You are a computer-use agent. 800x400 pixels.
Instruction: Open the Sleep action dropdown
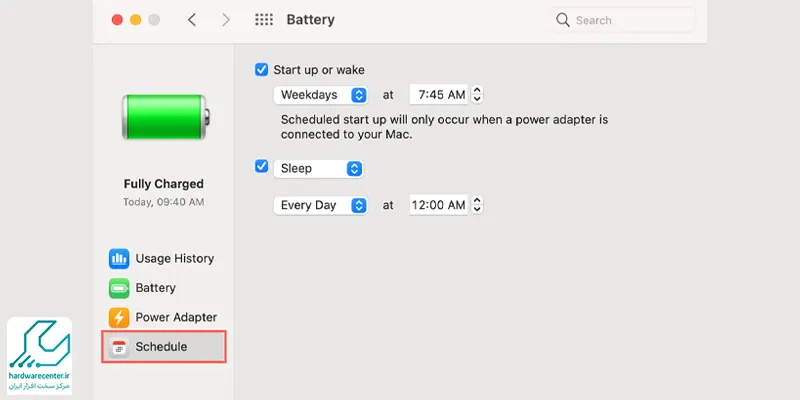click(318, 169)
